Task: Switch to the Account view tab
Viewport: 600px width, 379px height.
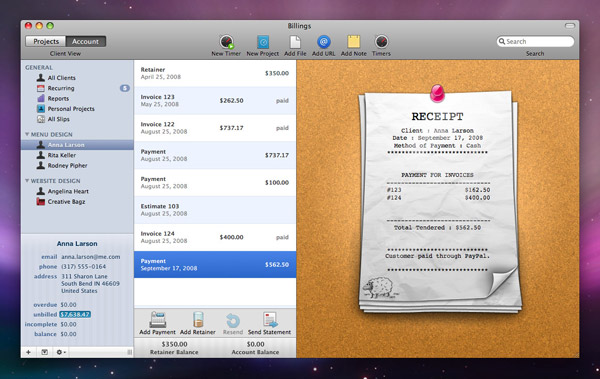Action: (x=86, y=41)
